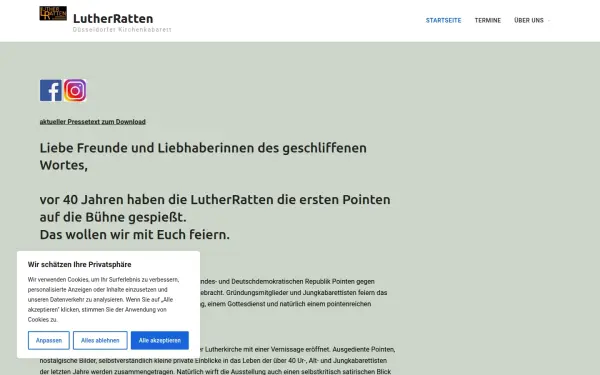This screenshot has width=600, height=375.
Task: Open the LutherRatten site title link
Action: 113,18
